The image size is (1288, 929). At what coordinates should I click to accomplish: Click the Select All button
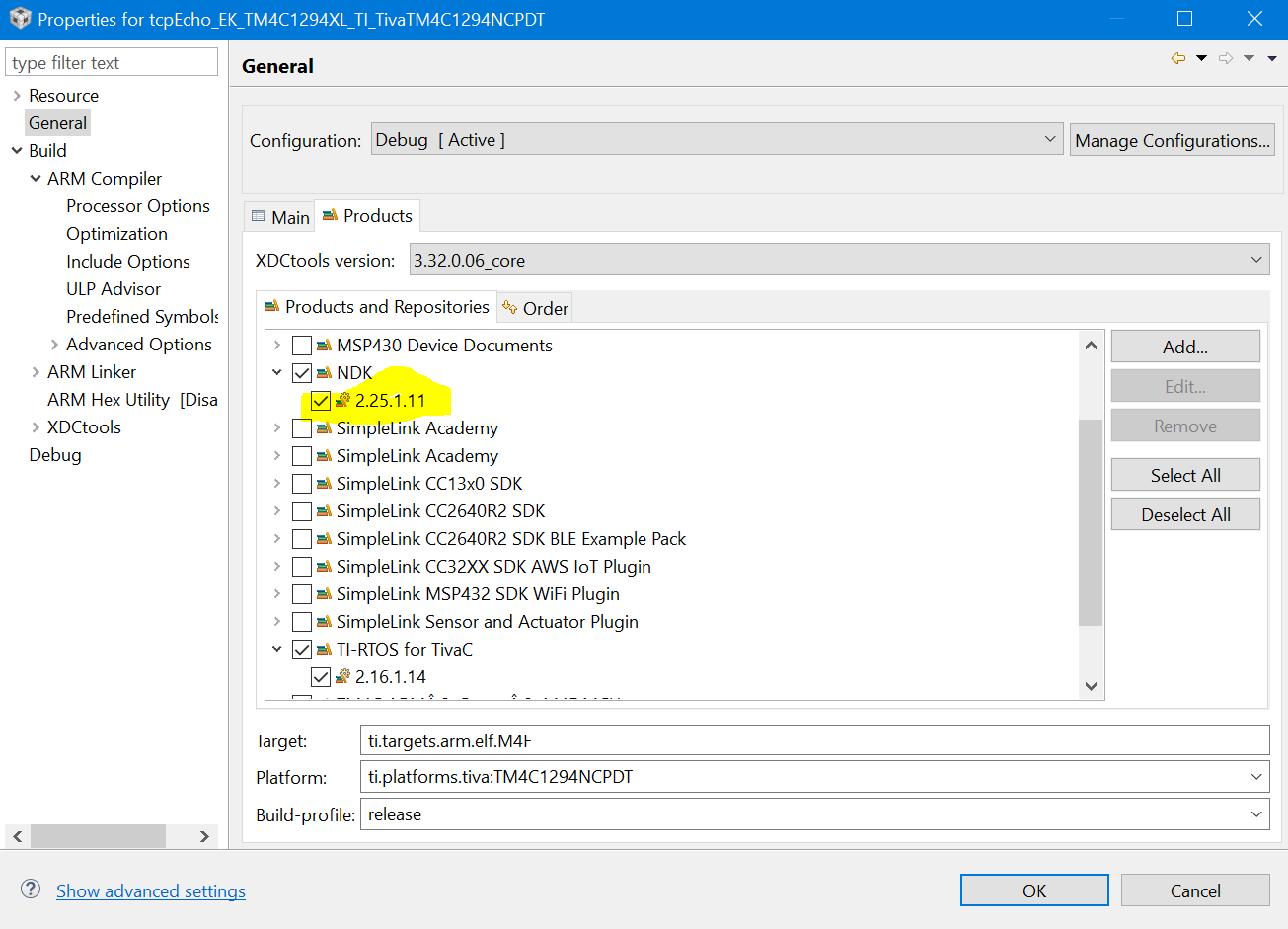pos(1185,475)
